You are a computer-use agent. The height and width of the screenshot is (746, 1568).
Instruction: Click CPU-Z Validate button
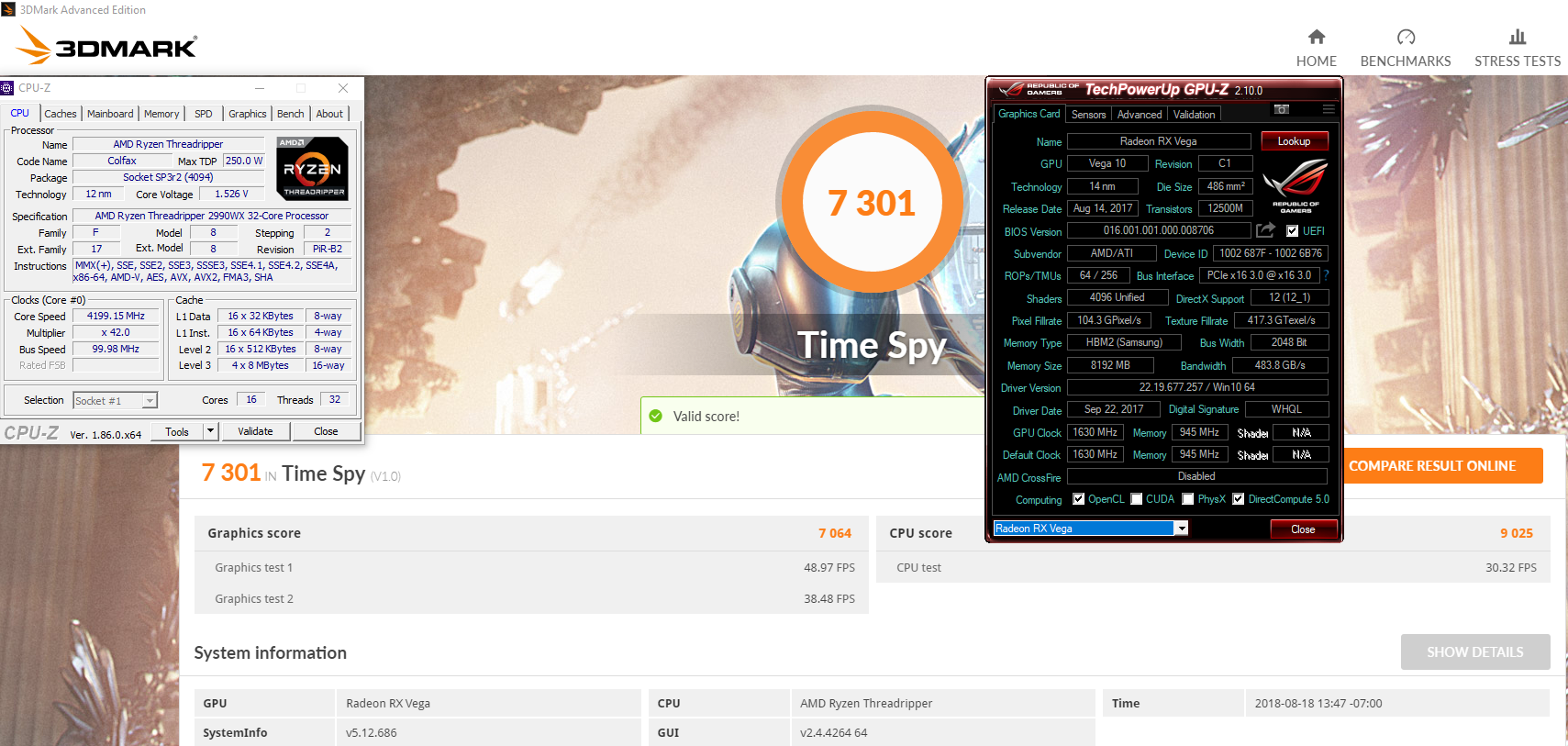(255, 431)
